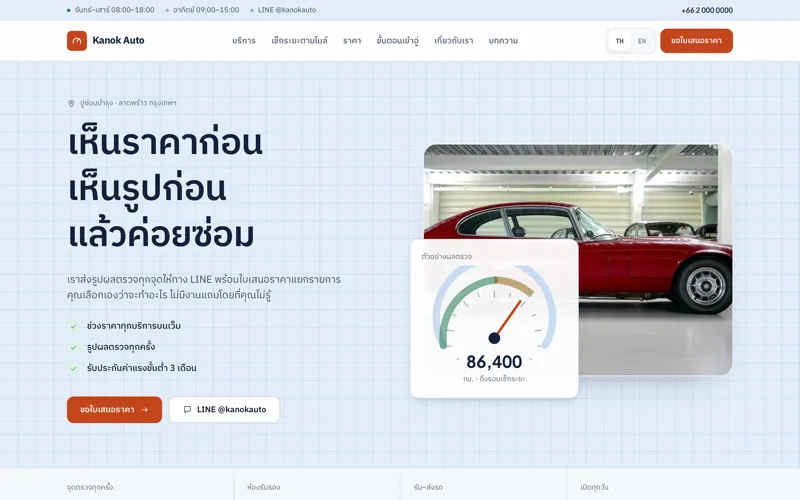
Task: Click the checkmark beside รับประกันค่าแรงขั้นต่ำ 3 เดือน
Action: (73, 368)
